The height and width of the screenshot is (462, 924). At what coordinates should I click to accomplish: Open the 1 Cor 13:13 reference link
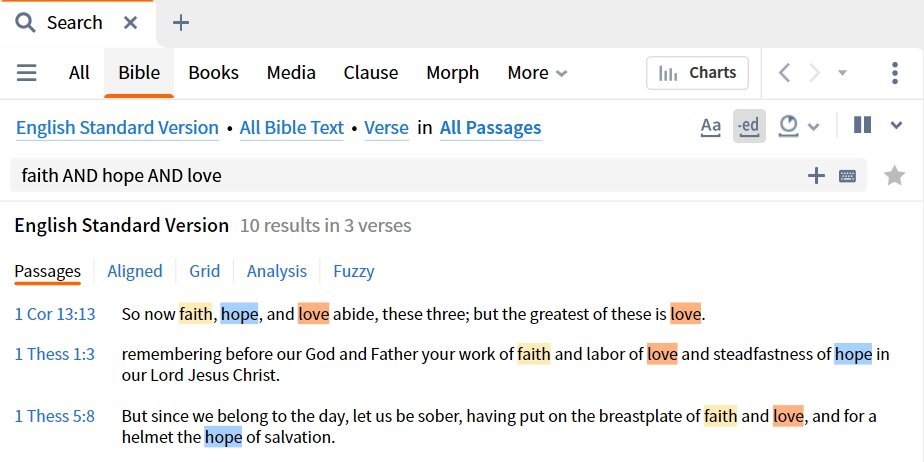(55, 314)
